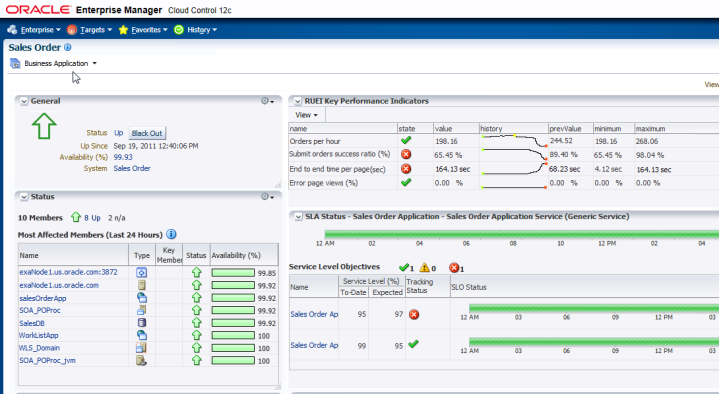Screen dimensions: 719x394
Task: Click the availability bar for SOA_POProc_jvm
Action: coord(233,361)
